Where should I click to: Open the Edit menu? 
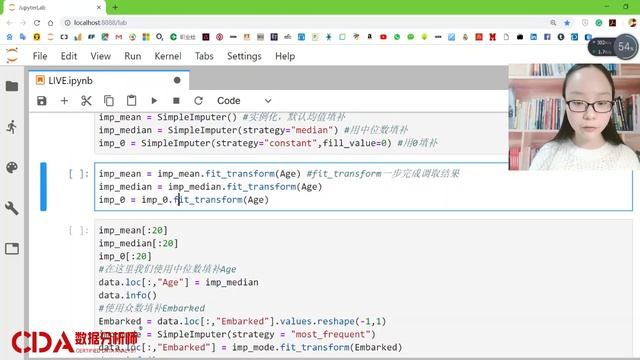[x=69, y=56]
